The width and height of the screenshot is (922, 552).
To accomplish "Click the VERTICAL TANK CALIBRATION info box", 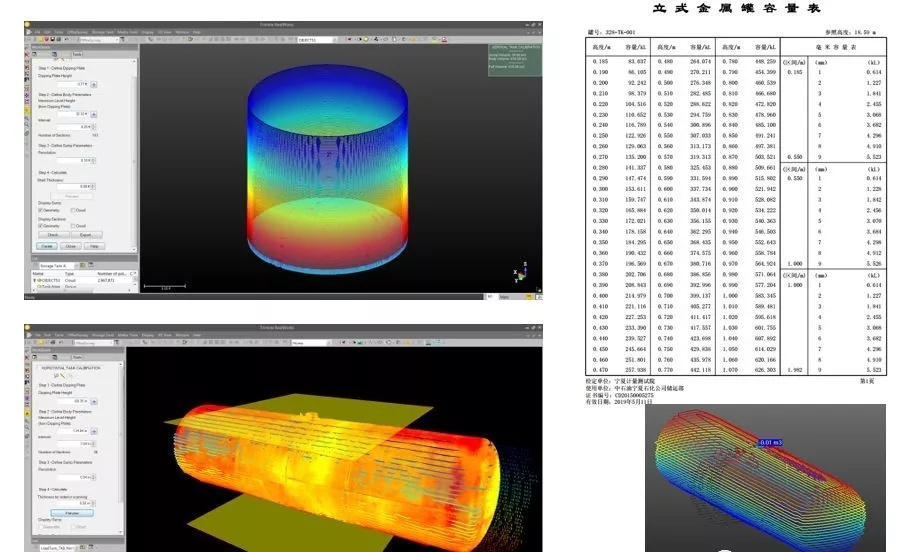I will coord(515,60).
